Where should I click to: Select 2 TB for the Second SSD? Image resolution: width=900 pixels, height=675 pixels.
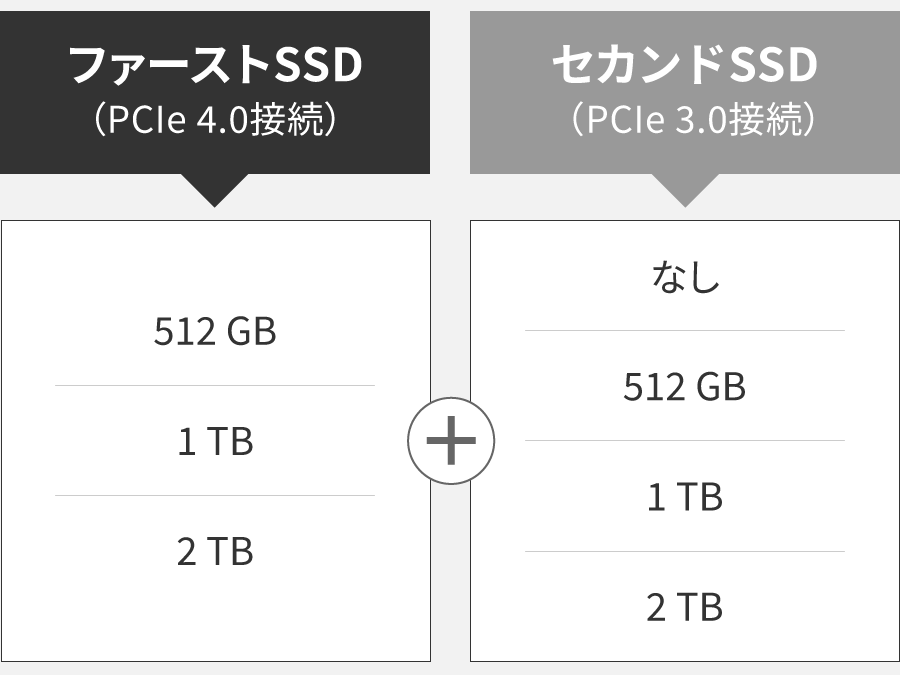click(685, 607)
